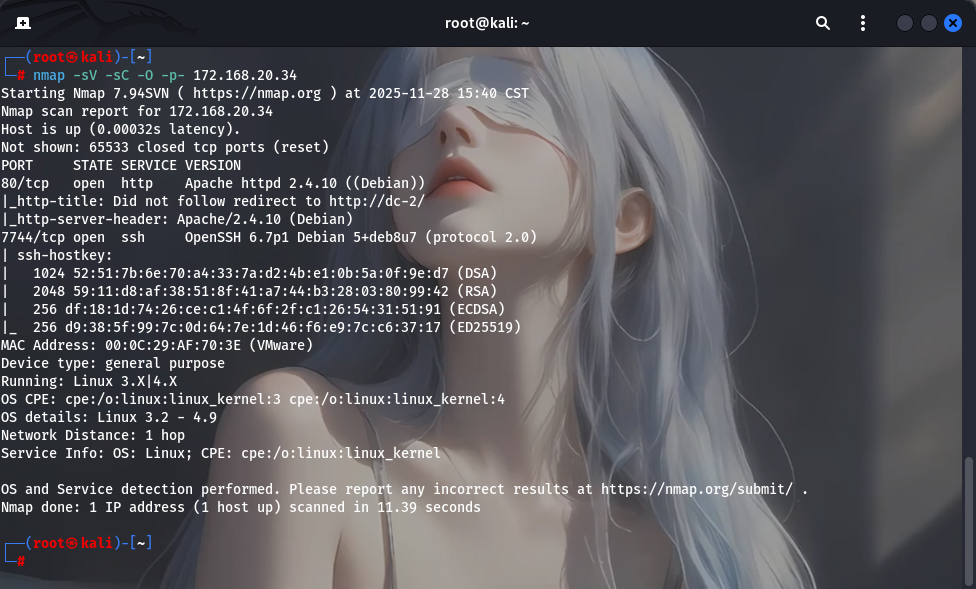This screenshot has width=976, height=589.
Task: Click 'Device type: general purpose' line
Action: coord(113,364)
